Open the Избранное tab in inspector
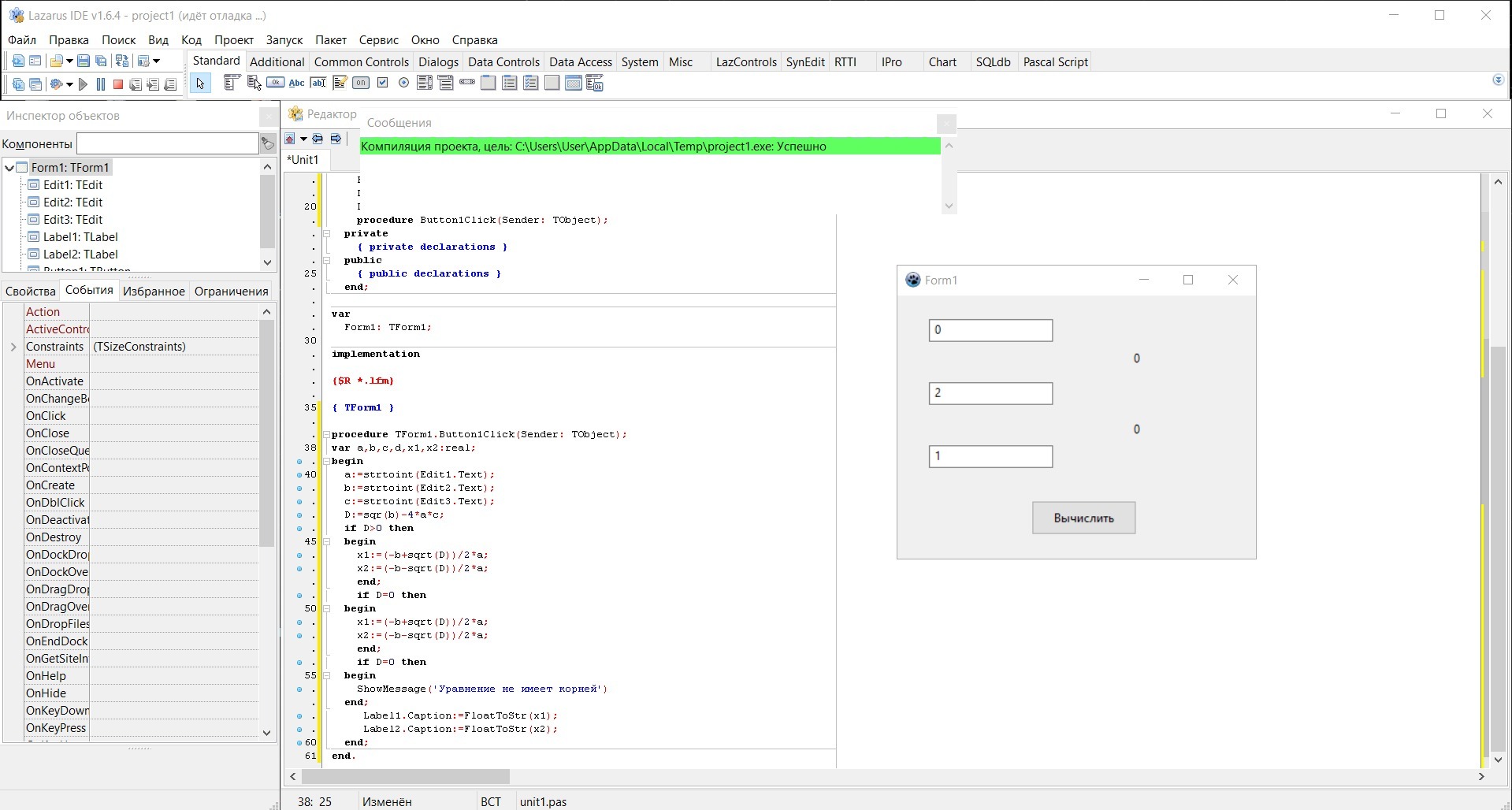The height and width of the screenshot is (810, 1512). [154, 291]
